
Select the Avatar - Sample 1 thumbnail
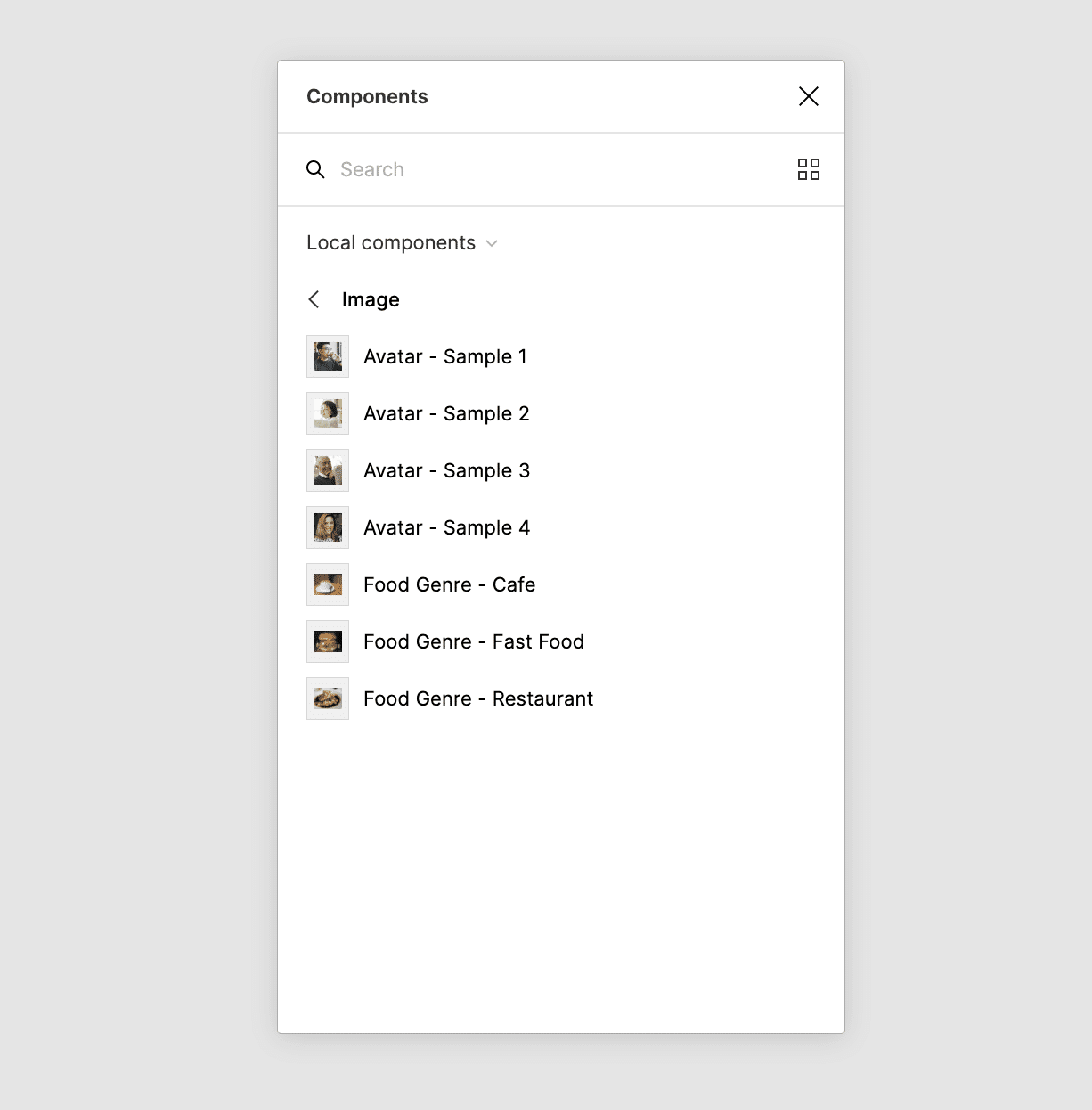point(328,356)
